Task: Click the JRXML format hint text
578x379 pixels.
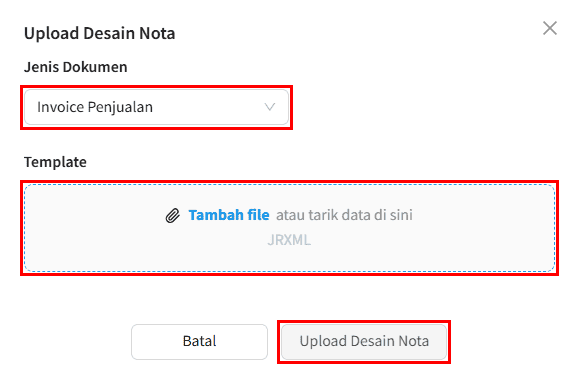Action: 289,240
